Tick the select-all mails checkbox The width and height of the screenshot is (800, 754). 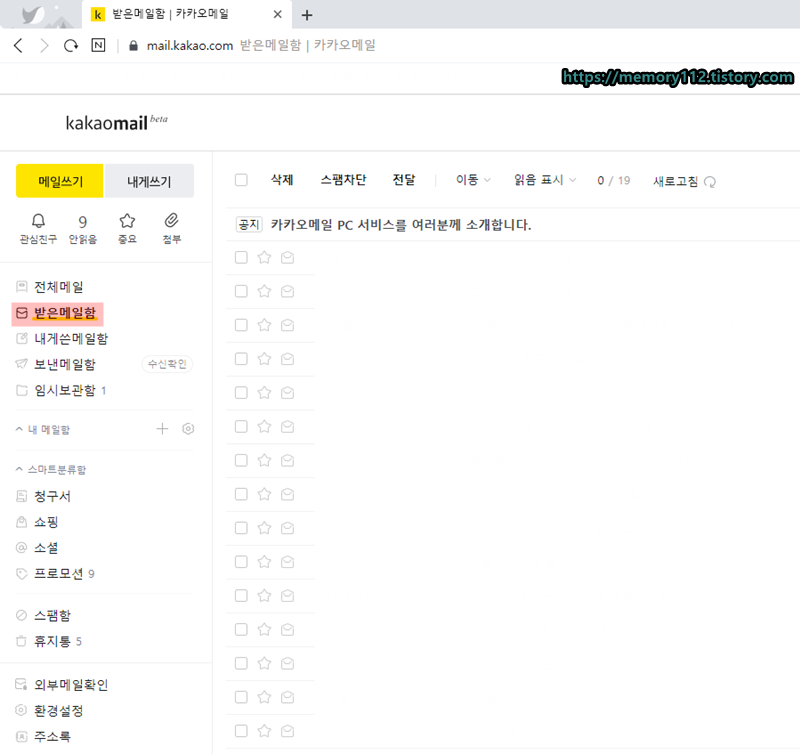pos(241,180)
